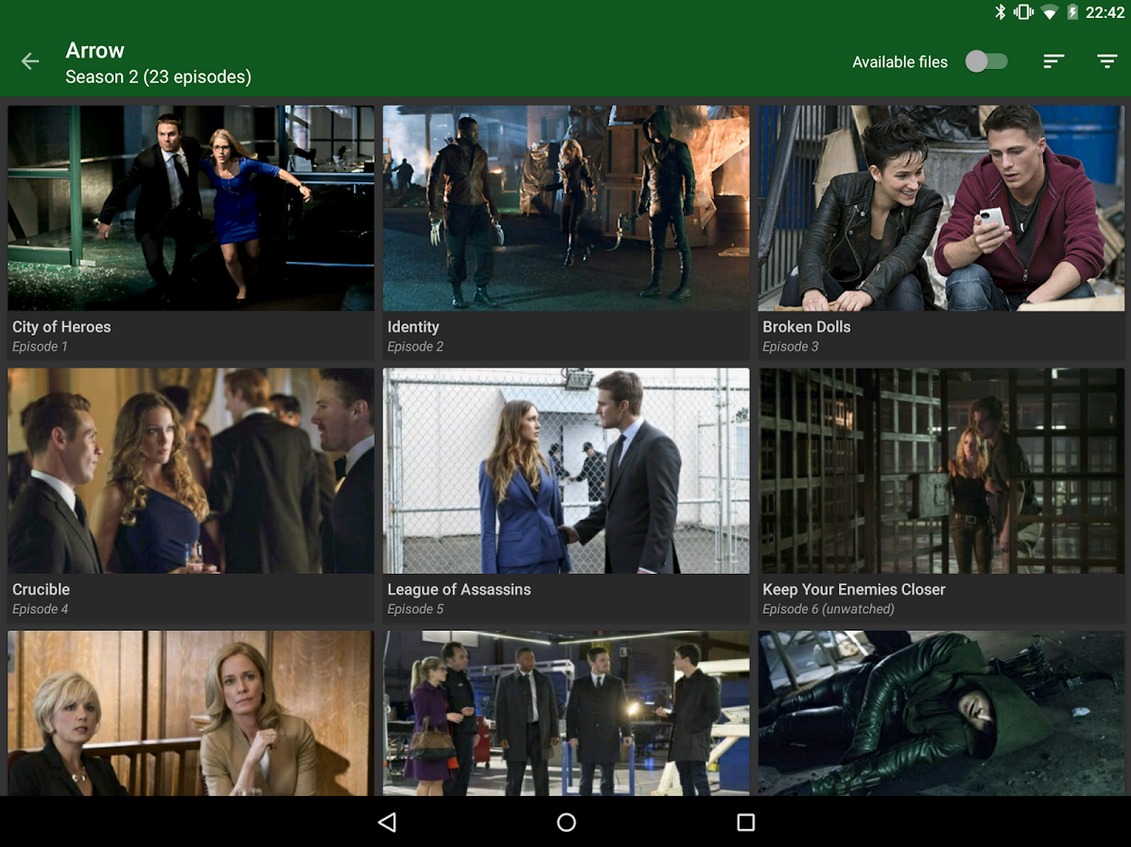
Task: Toggle the Available files switch
Action: (986, 61)
